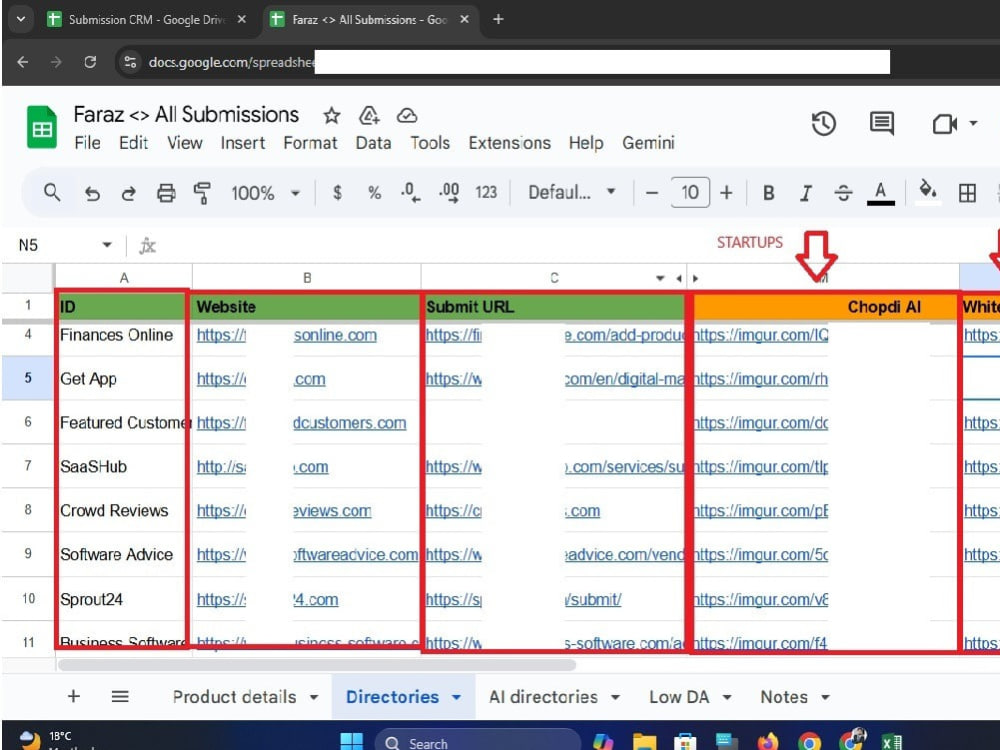Screen dimensions: 1000x750
Task: Select column A header
Action: coord(124,278)
